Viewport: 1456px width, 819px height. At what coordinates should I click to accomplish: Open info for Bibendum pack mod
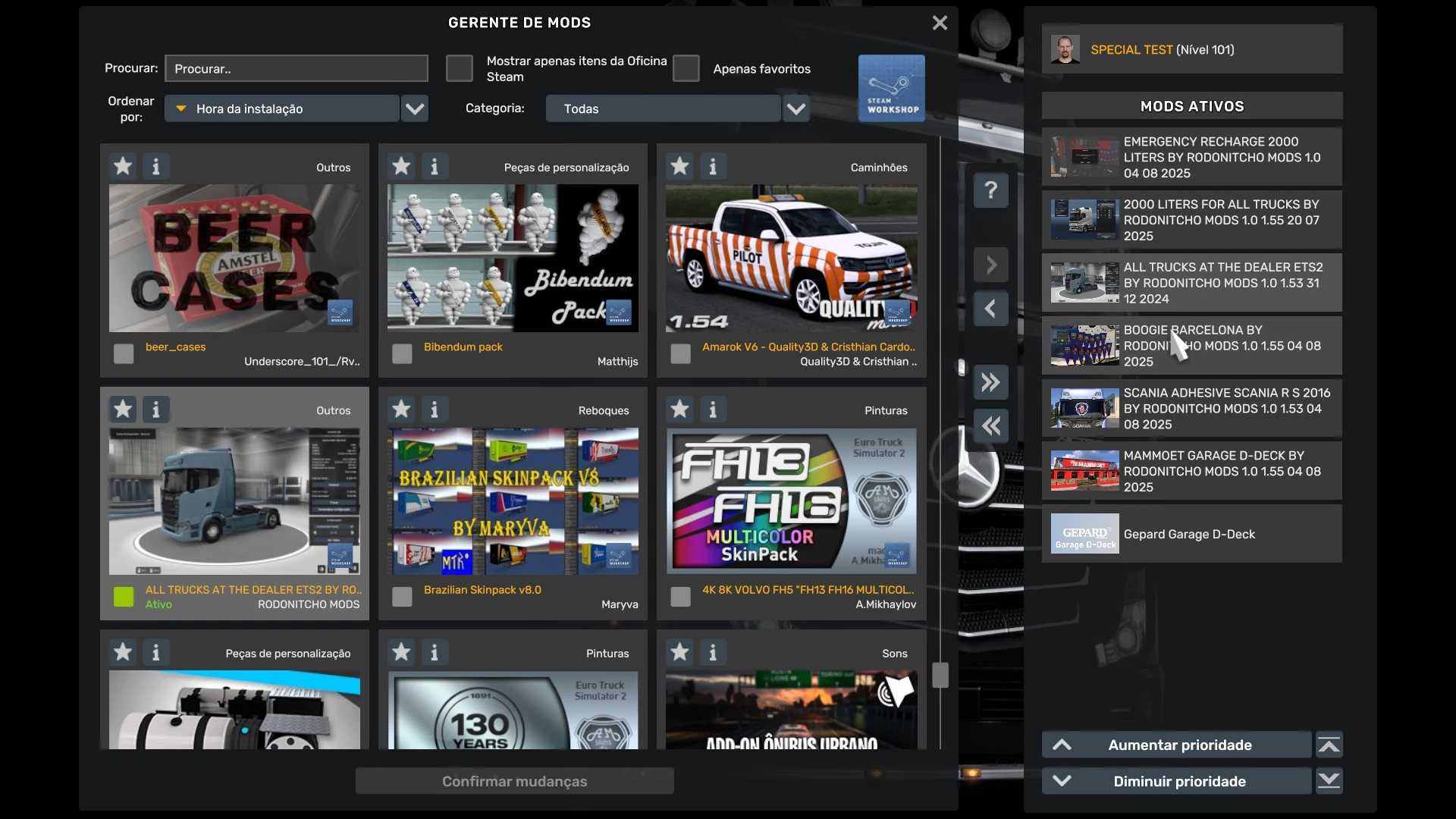tap(434, 166)
